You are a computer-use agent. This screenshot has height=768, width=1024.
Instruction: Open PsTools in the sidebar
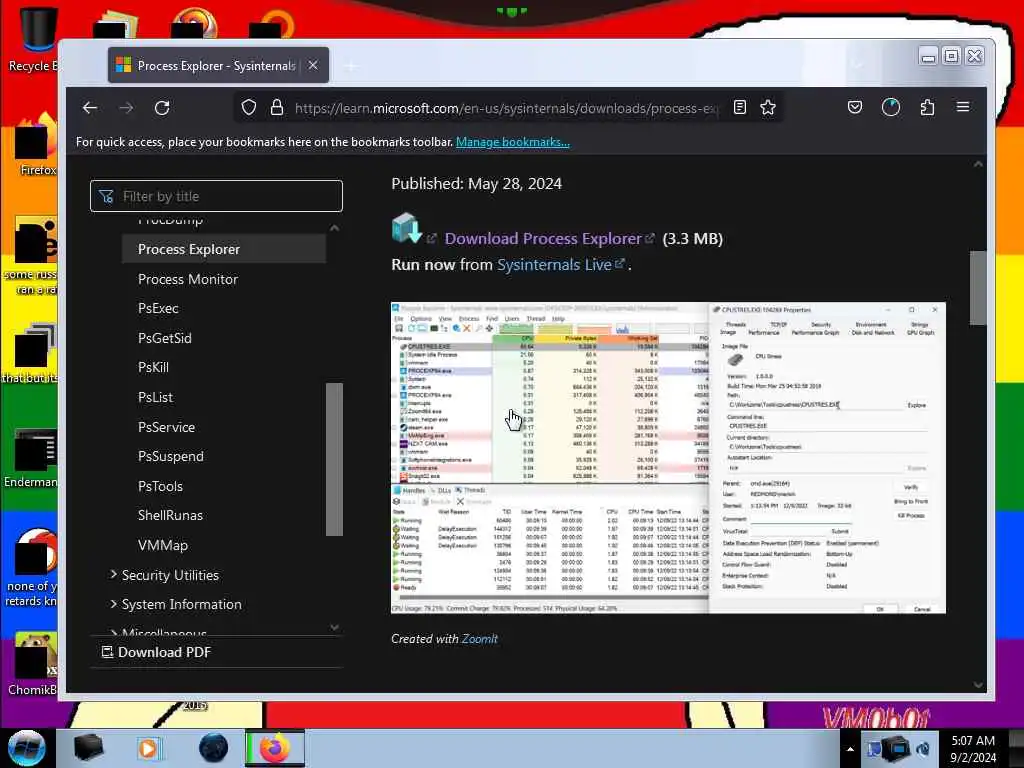coord(160,486)
